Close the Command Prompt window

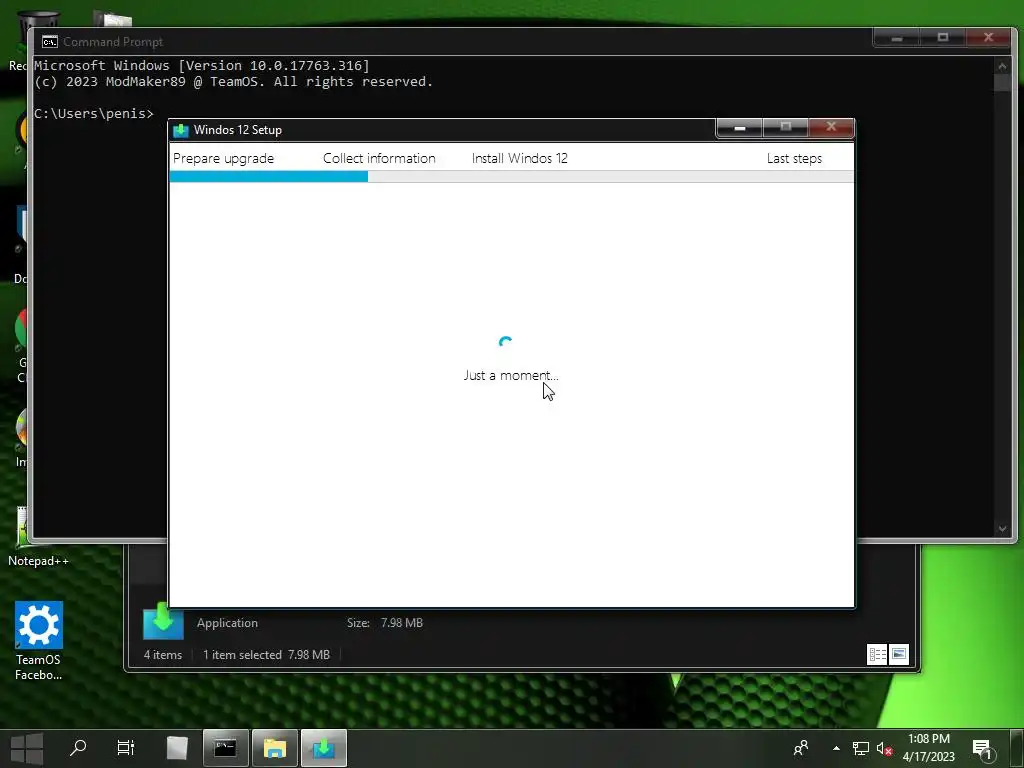click(989, 39)
